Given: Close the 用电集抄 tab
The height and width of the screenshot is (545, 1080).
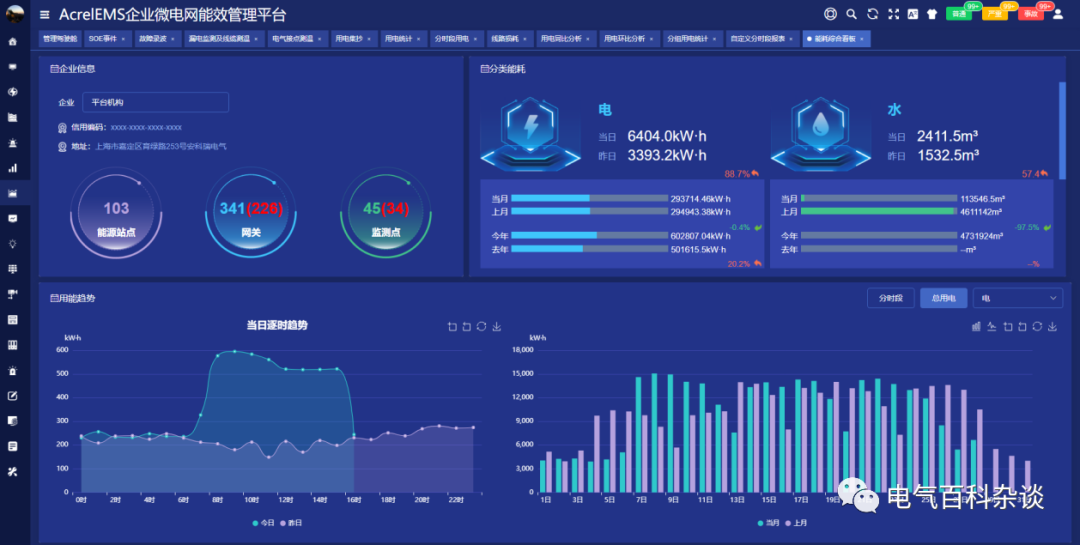Looking at the screenshot, I should coord(370,39).
